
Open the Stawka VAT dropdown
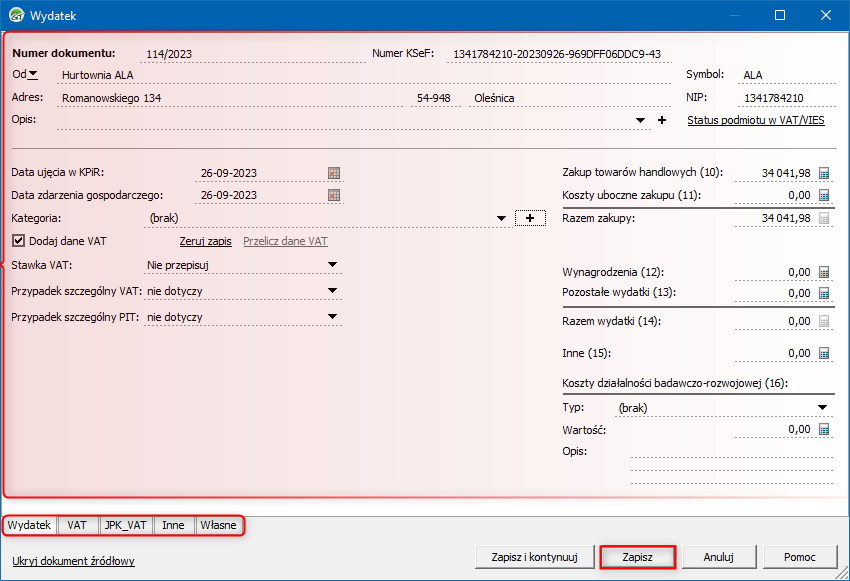[332, 264]
